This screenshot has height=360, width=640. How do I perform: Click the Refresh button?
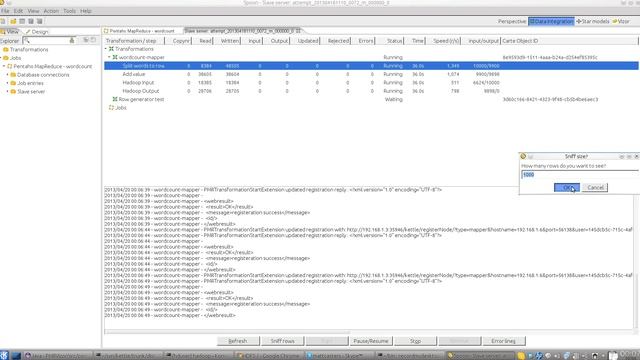pos(238,341)
